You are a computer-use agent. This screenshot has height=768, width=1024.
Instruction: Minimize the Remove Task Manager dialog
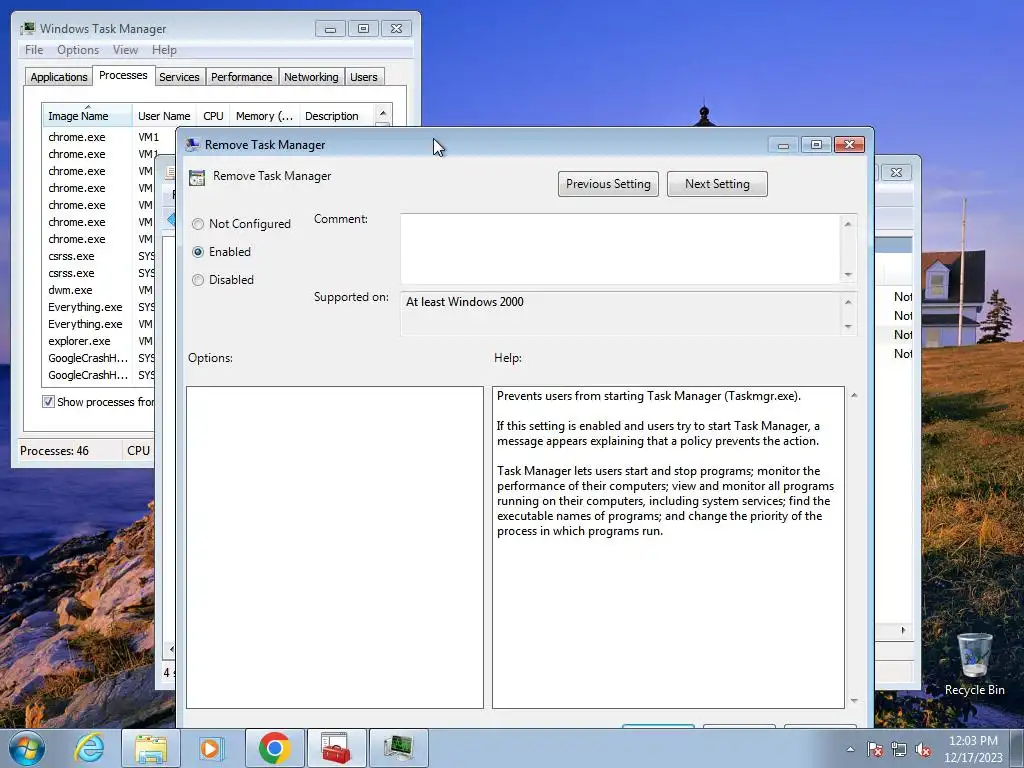[x=784, y=144]
